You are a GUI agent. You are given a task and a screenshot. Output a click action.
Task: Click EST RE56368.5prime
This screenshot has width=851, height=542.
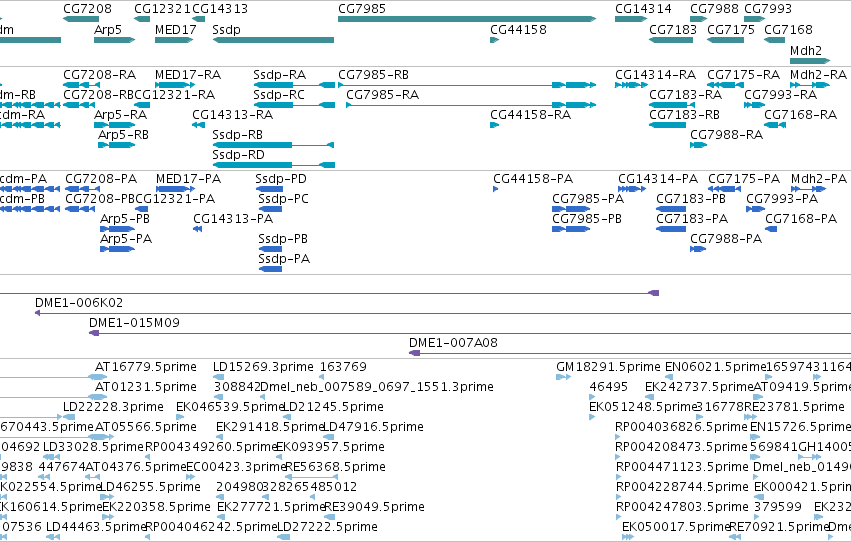point(335,467)
